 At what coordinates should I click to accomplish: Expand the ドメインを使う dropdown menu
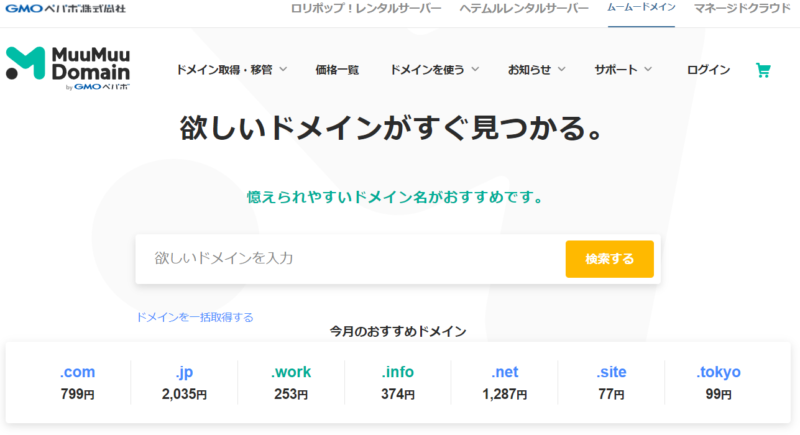click(434, 70)
